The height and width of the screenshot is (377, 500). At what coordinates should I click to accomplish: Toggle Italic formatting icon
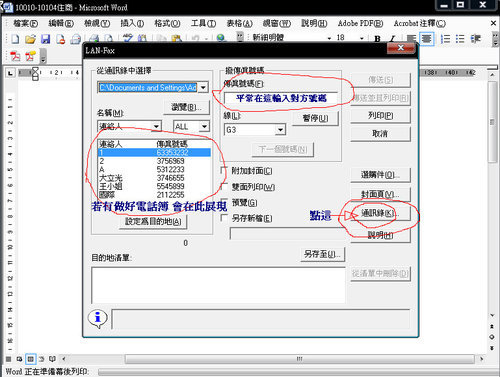(392, 39)
